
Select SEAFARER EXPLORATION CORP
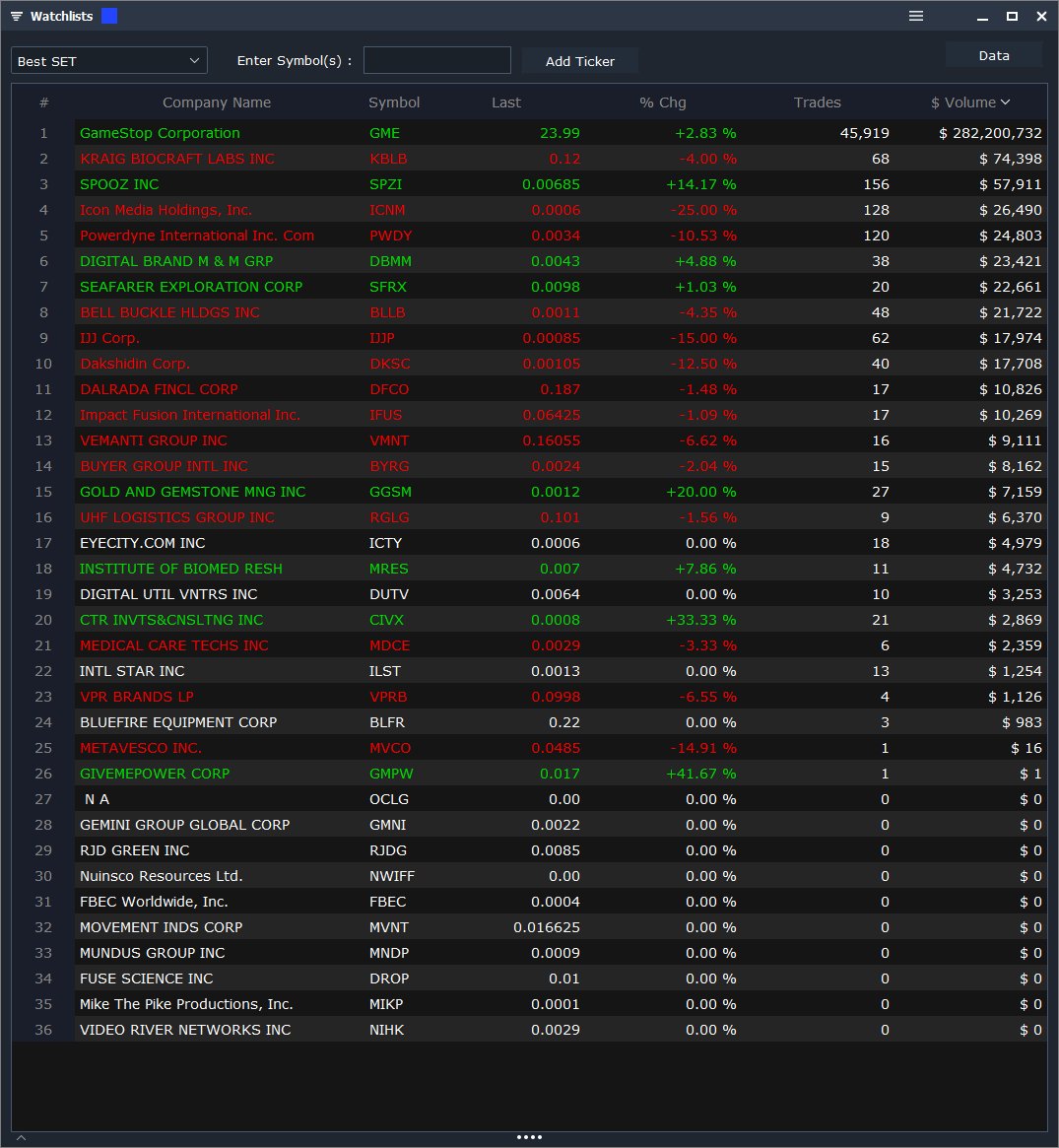(191, 287)
